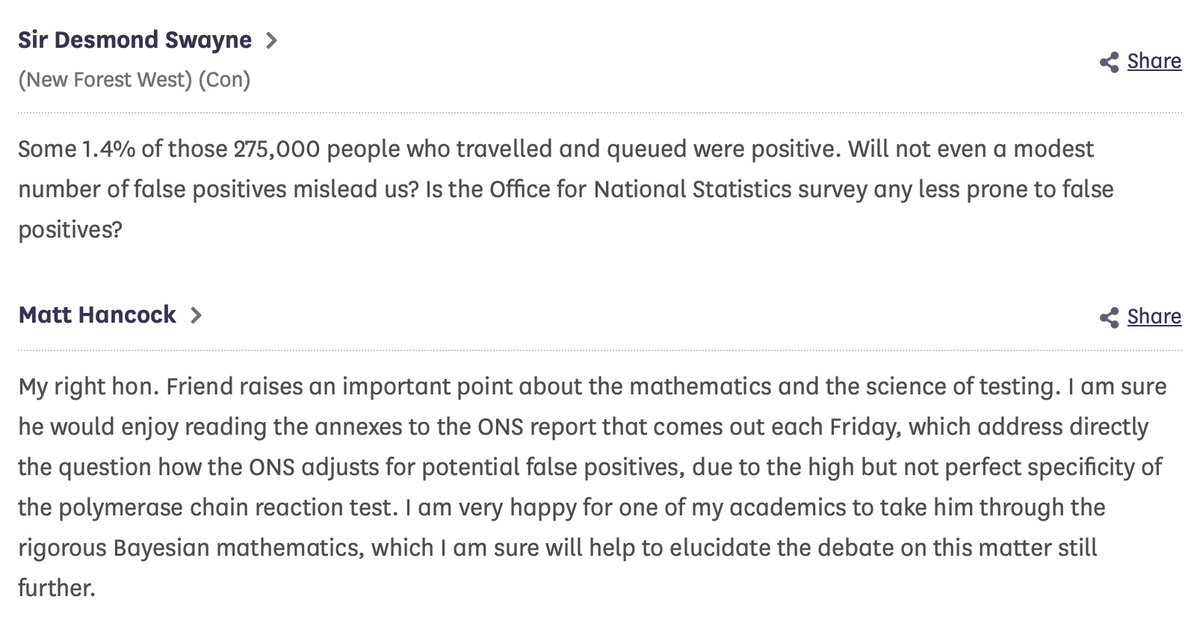The image size is (1200, 626).
Task: Open the Share link for Swayne's contribution
Action: (x=1154, y=62)
